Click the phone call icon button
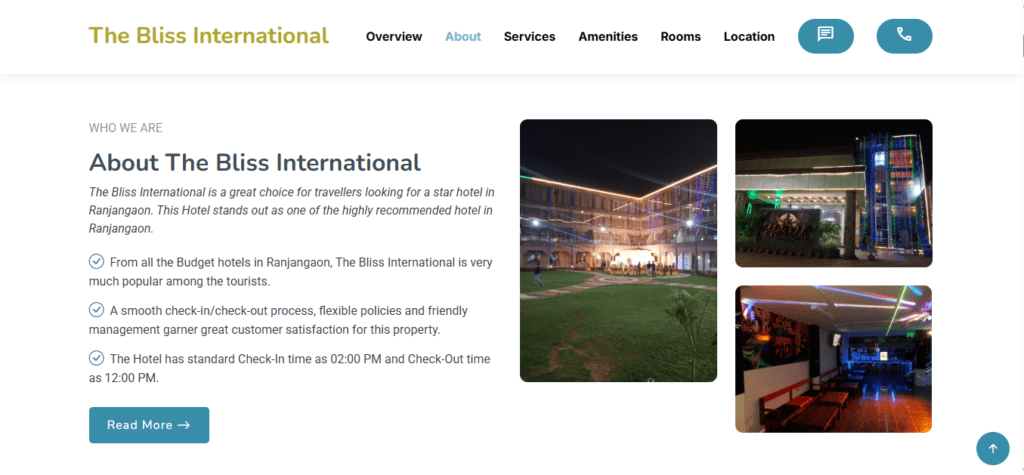Viewport: 1024px width, 475px height. point(904,36)
